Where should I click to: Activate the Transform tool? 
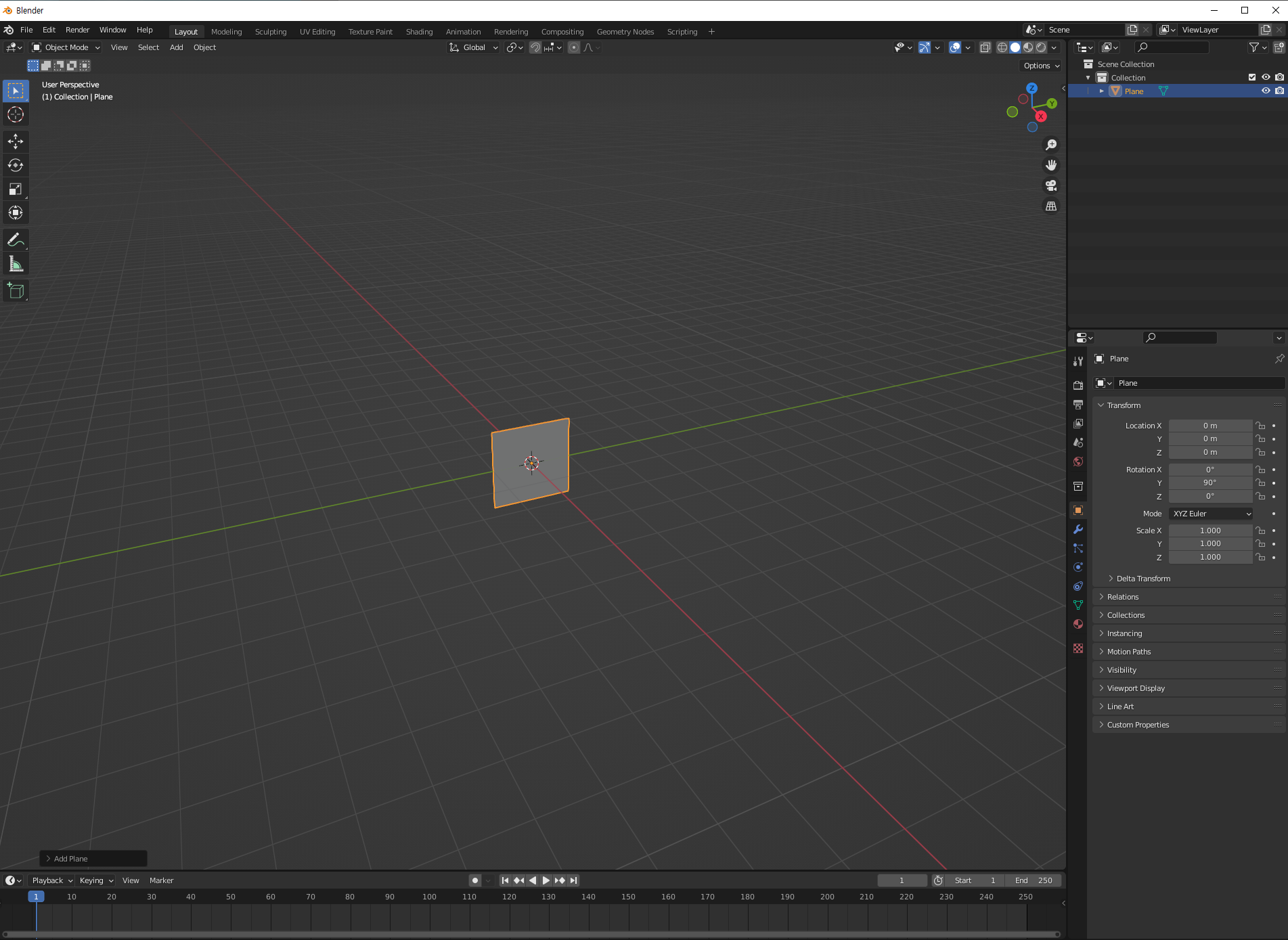[x=16, y=212]
